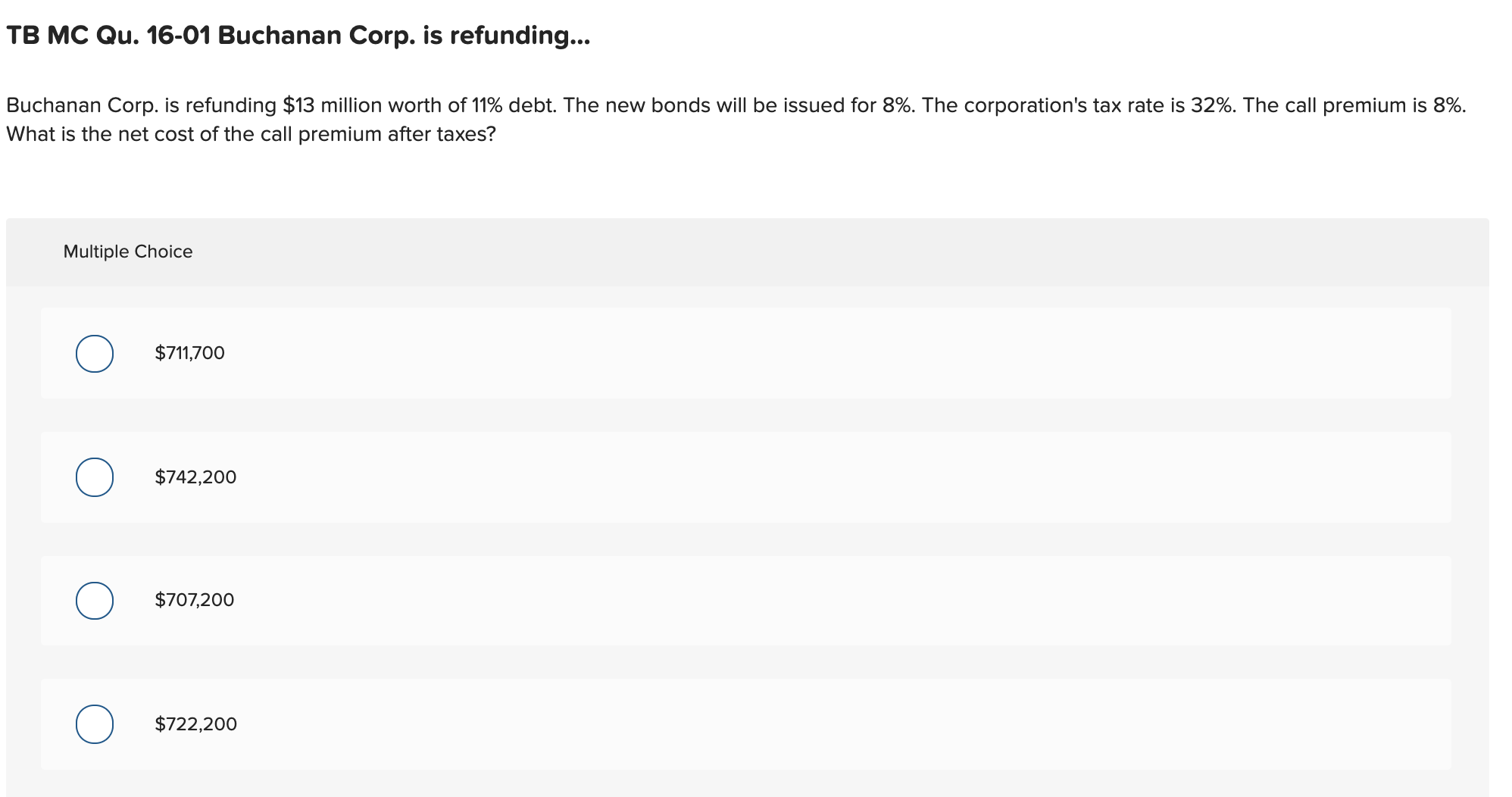Viewport: 1512px width, 797px height.
Task: Click the $711,700 answer label
Action: (189, 352)
